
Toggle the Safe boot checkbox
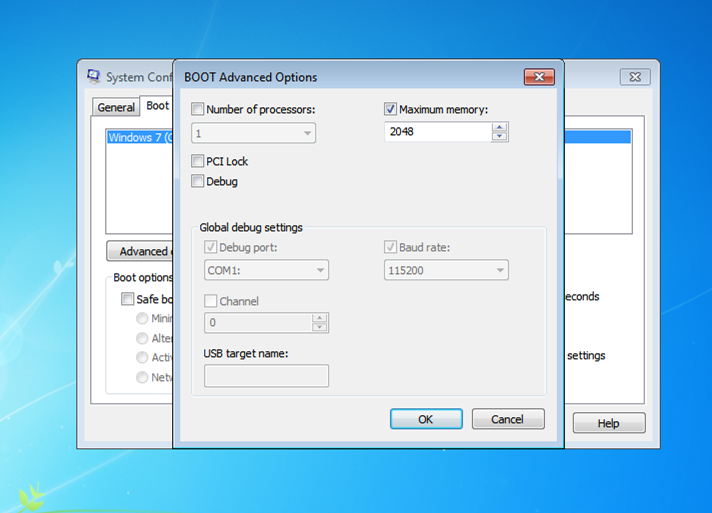click(128, 299)
